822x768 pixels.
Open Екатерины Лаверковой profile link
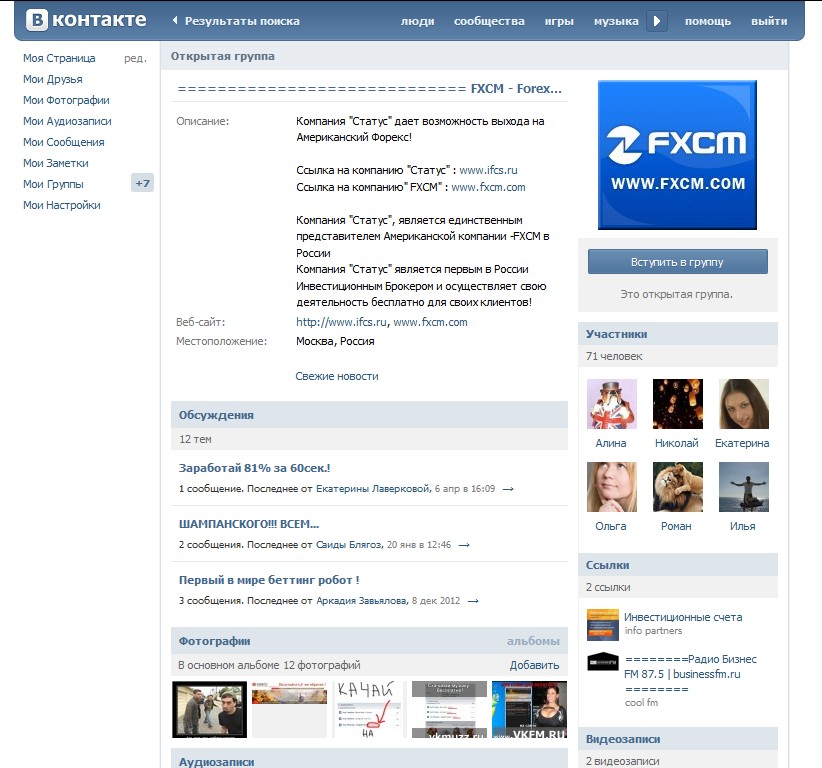(x=373, y=489)
